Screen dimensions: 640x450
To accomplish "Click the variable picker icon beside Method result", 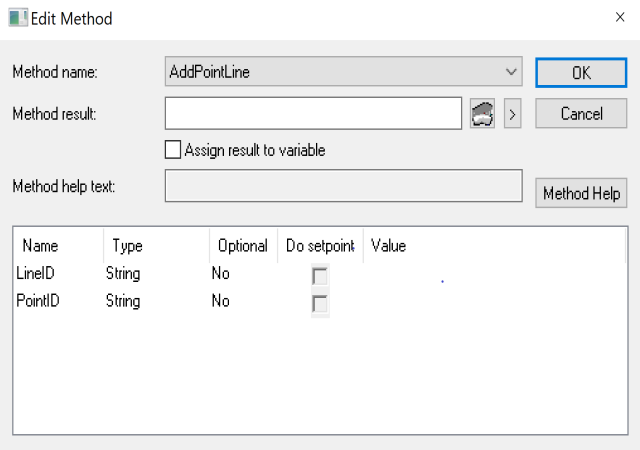I will point(482,114).
